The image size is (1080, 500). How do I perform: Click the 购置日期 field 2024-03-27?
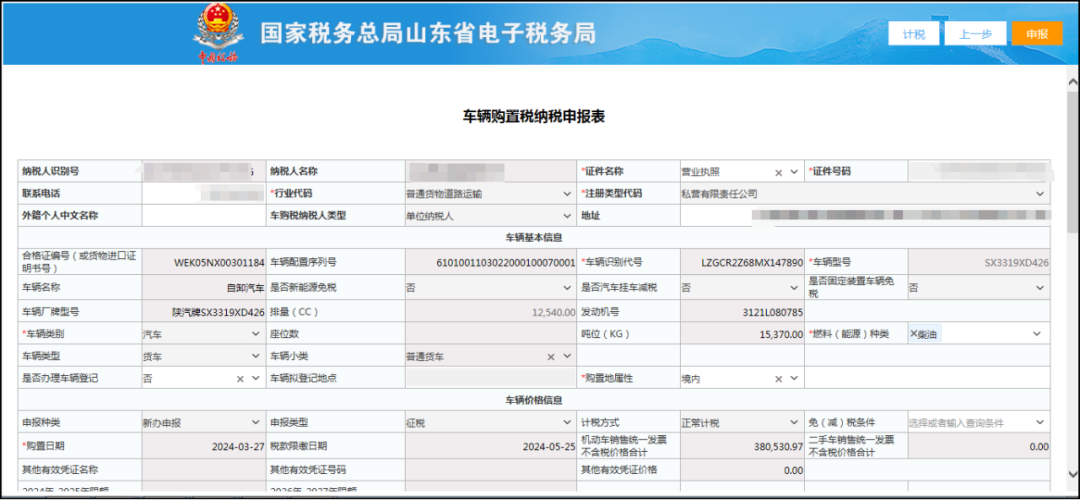tap(203, 446)
